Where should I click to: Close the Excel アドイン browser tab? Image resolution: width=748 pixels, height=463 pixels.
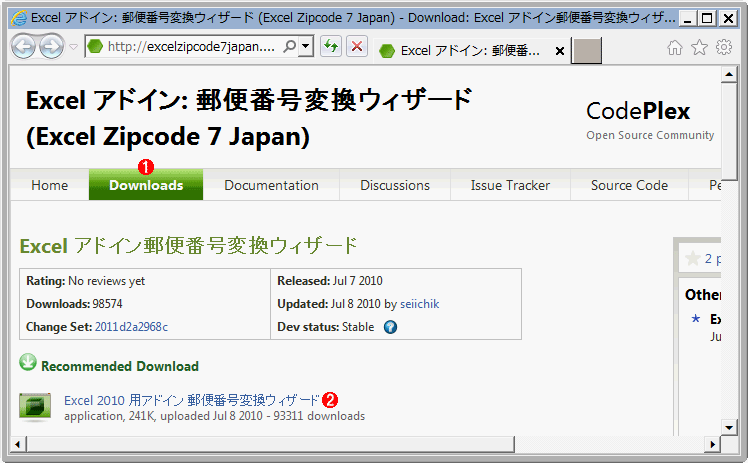560,51
